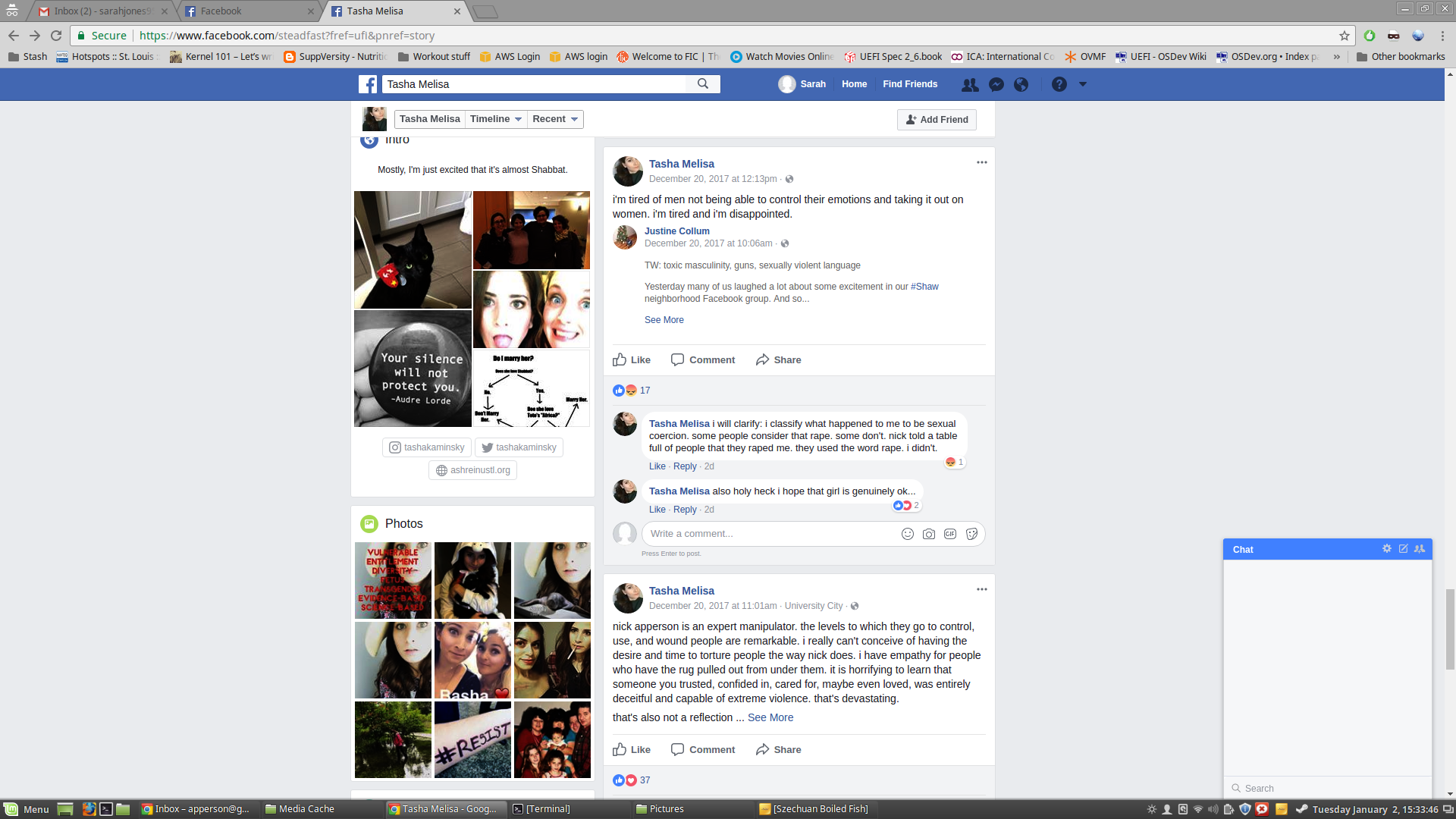Click the search magnifier button
Screen dimensions: 1456x819
pyautogui.click(x=703, y=84)
